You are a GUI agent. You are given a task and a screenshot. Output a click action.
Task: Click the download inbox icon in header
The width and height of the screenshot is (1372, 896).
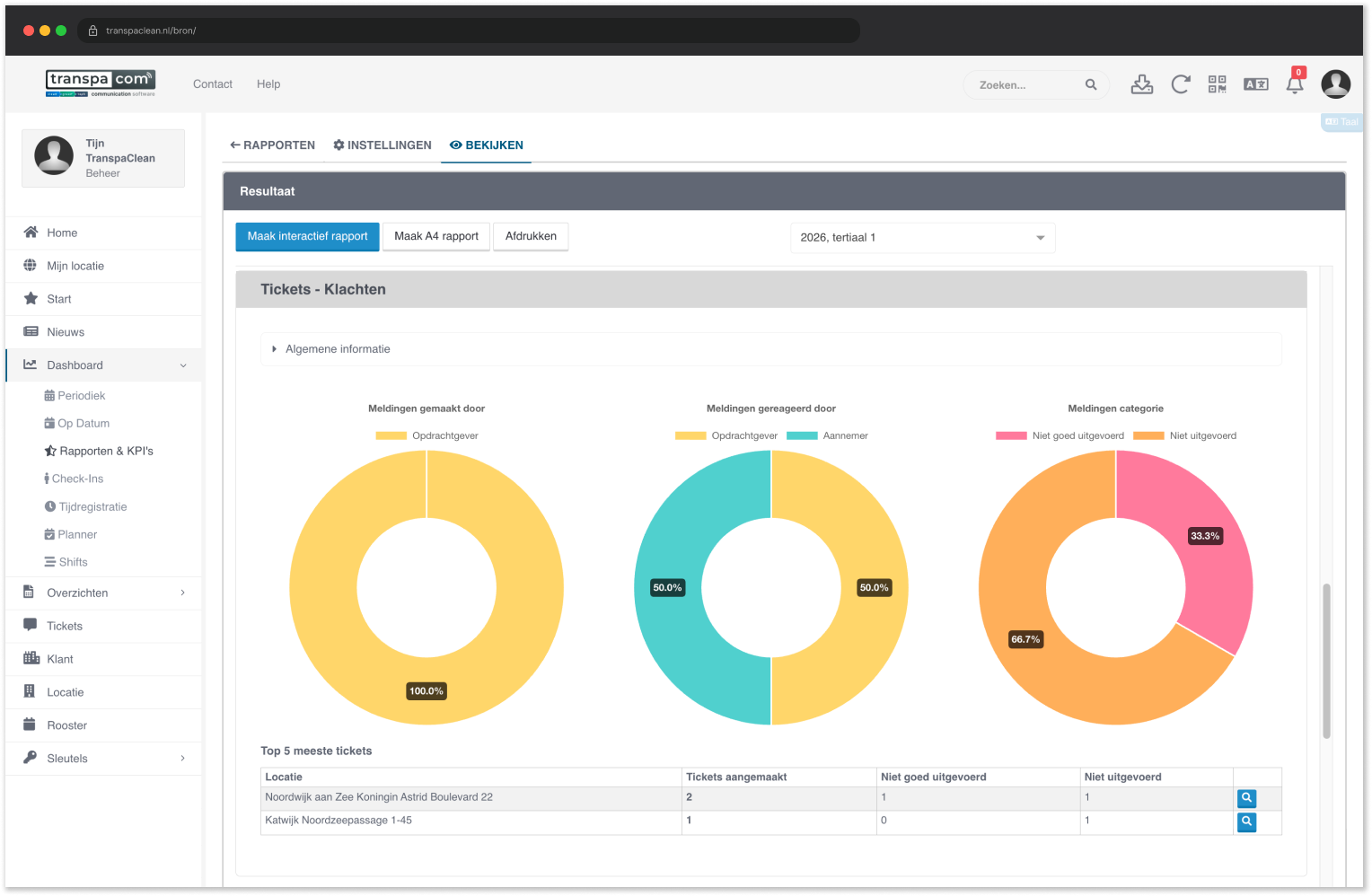pos(1141,84)
